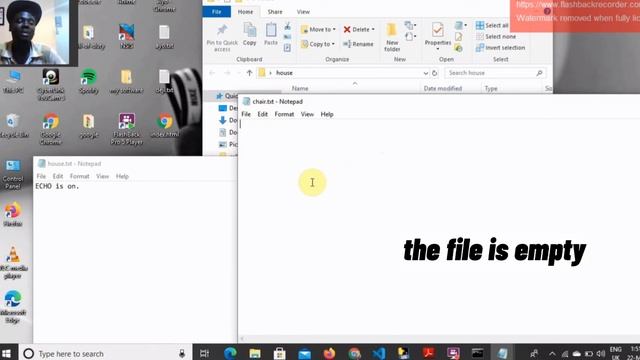The image size is (640, 360).
Task: Open Firefox from the taskbar
Action: pos(329,353)
